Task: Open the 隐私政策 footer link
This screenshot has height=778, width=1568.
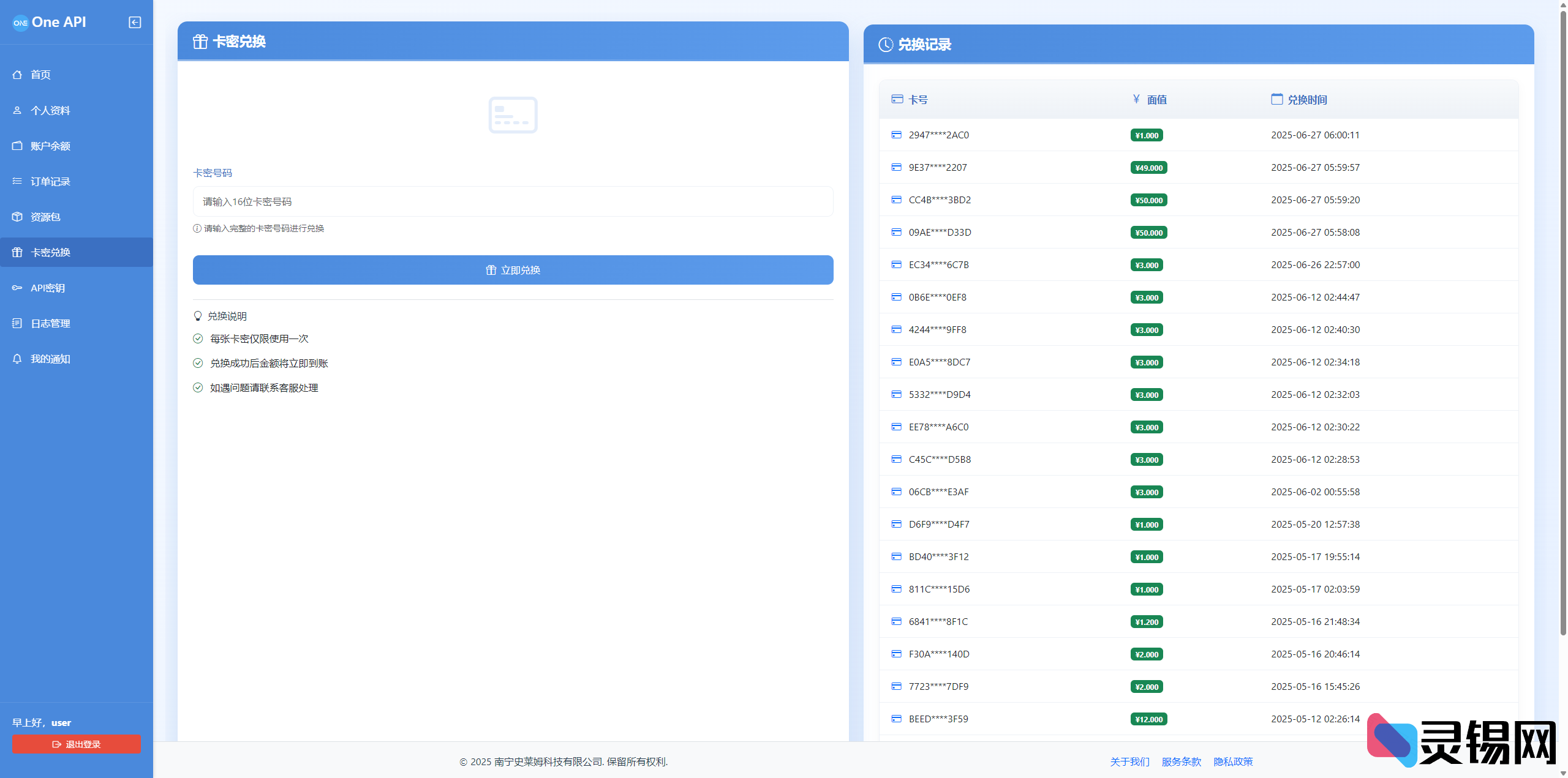Action: [1233, 761]
